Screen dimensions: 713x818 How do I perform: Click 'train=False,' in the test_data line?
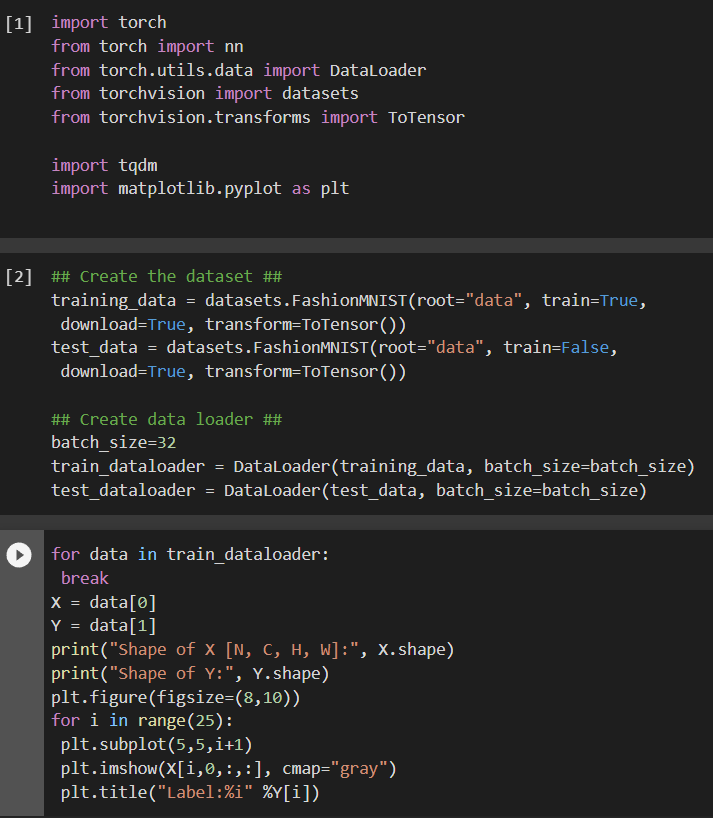(x=561, y=347)
